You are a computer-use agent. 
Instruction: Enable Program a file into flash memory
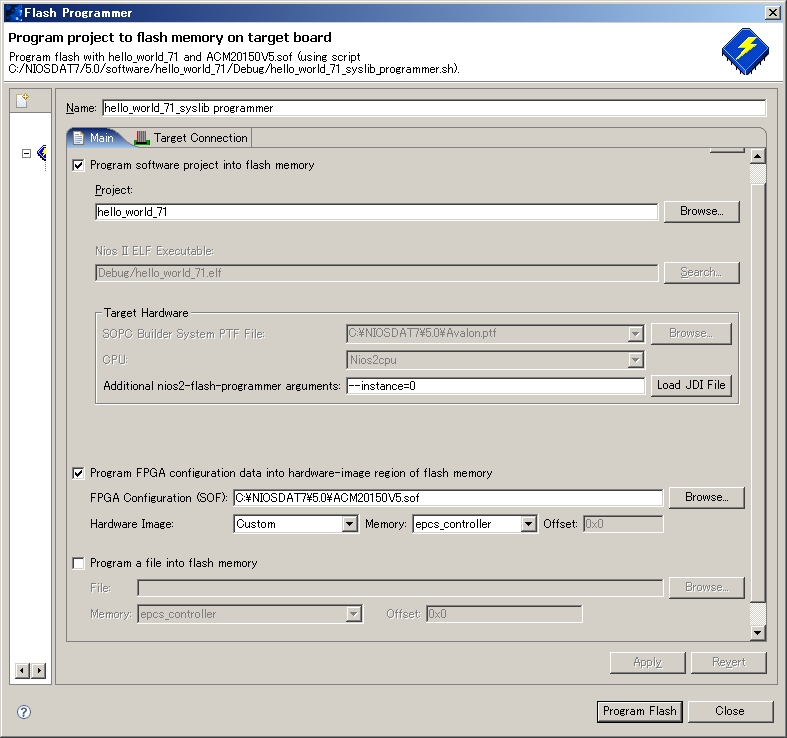[x=79, y=563]
